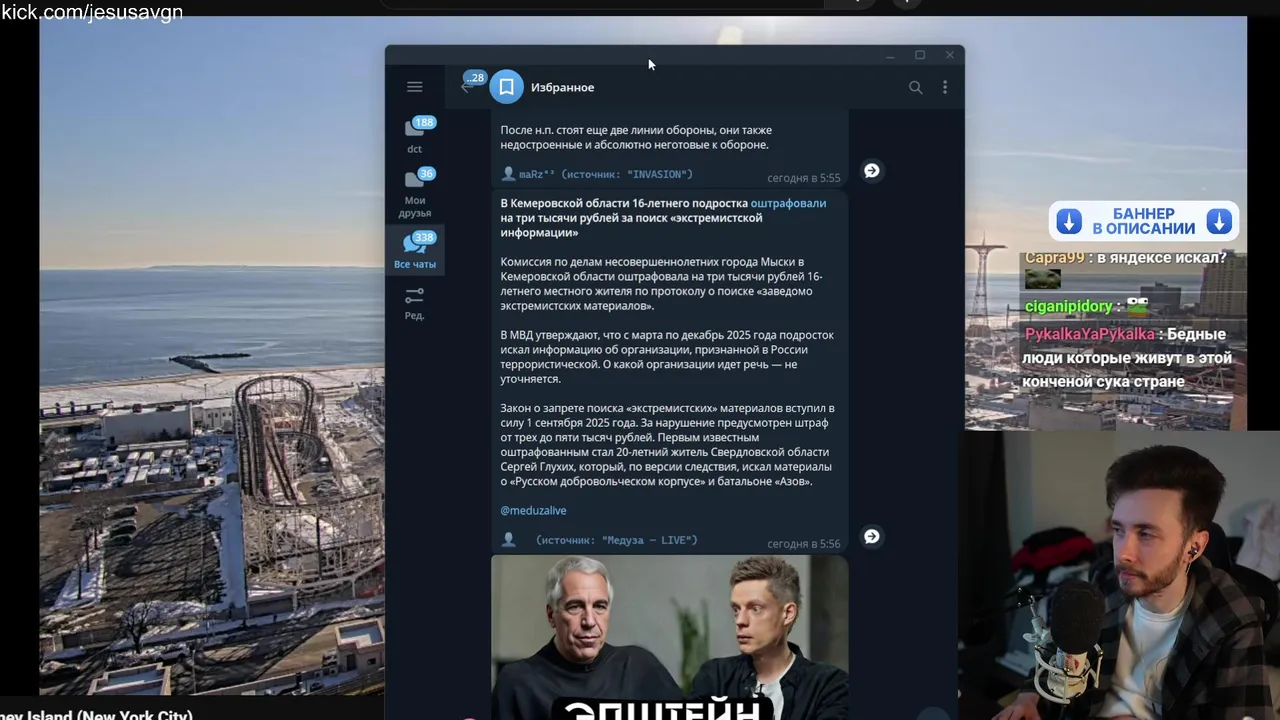Select the Все чаты folder
The height and width of the screenshot is (720, 1280).
(415, 250)
